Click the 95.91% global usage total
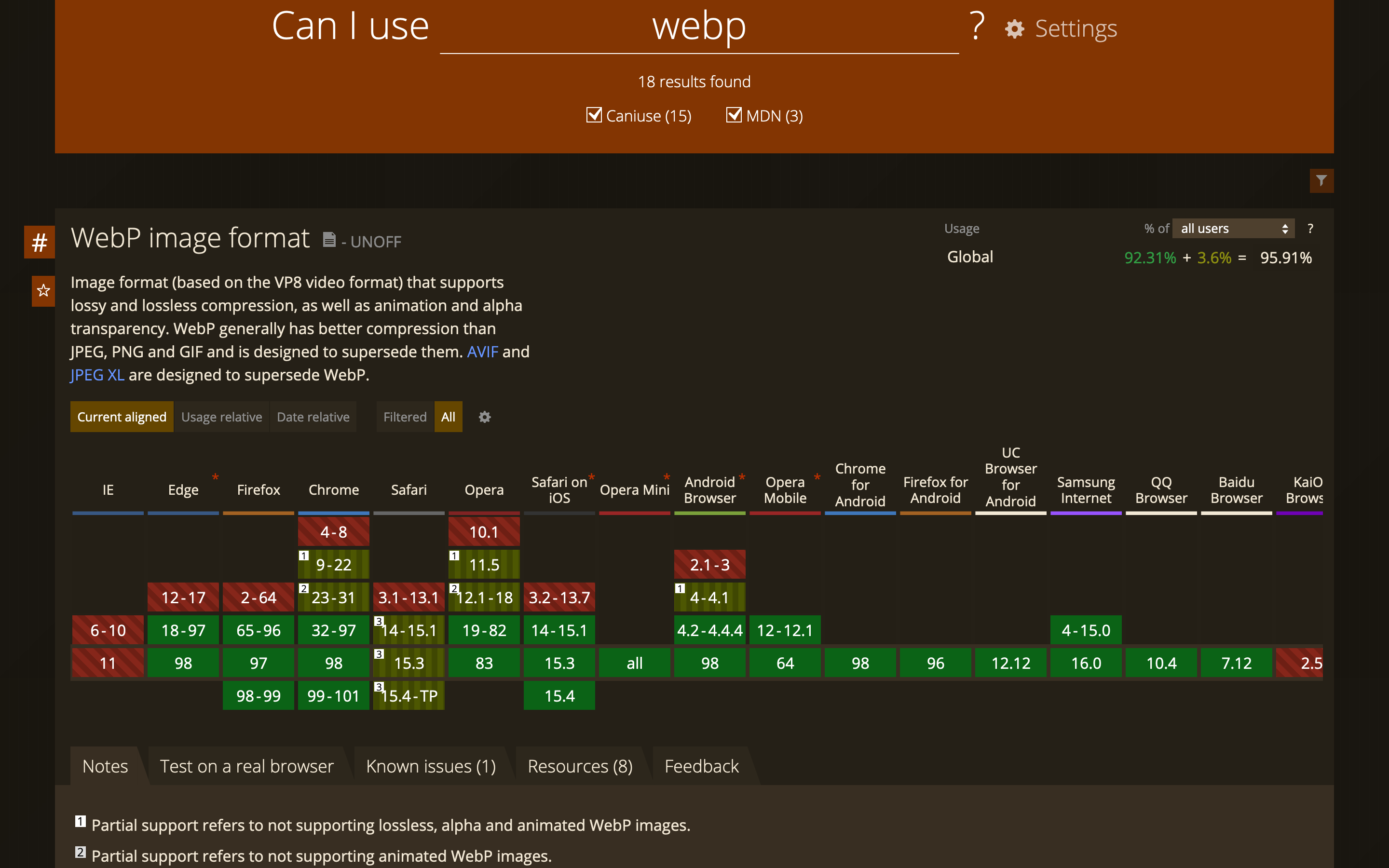The image size is (1389, 868). click(1286, 258)
